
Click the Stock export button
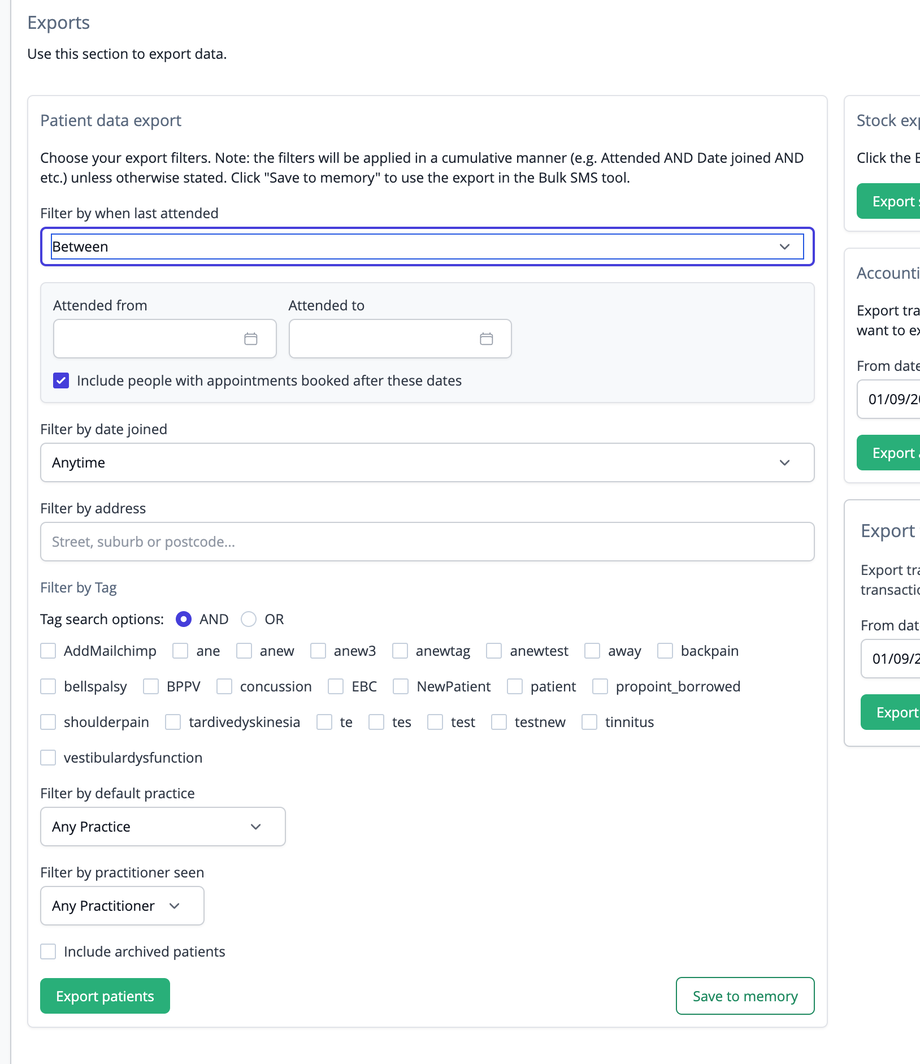coord(889,202)
